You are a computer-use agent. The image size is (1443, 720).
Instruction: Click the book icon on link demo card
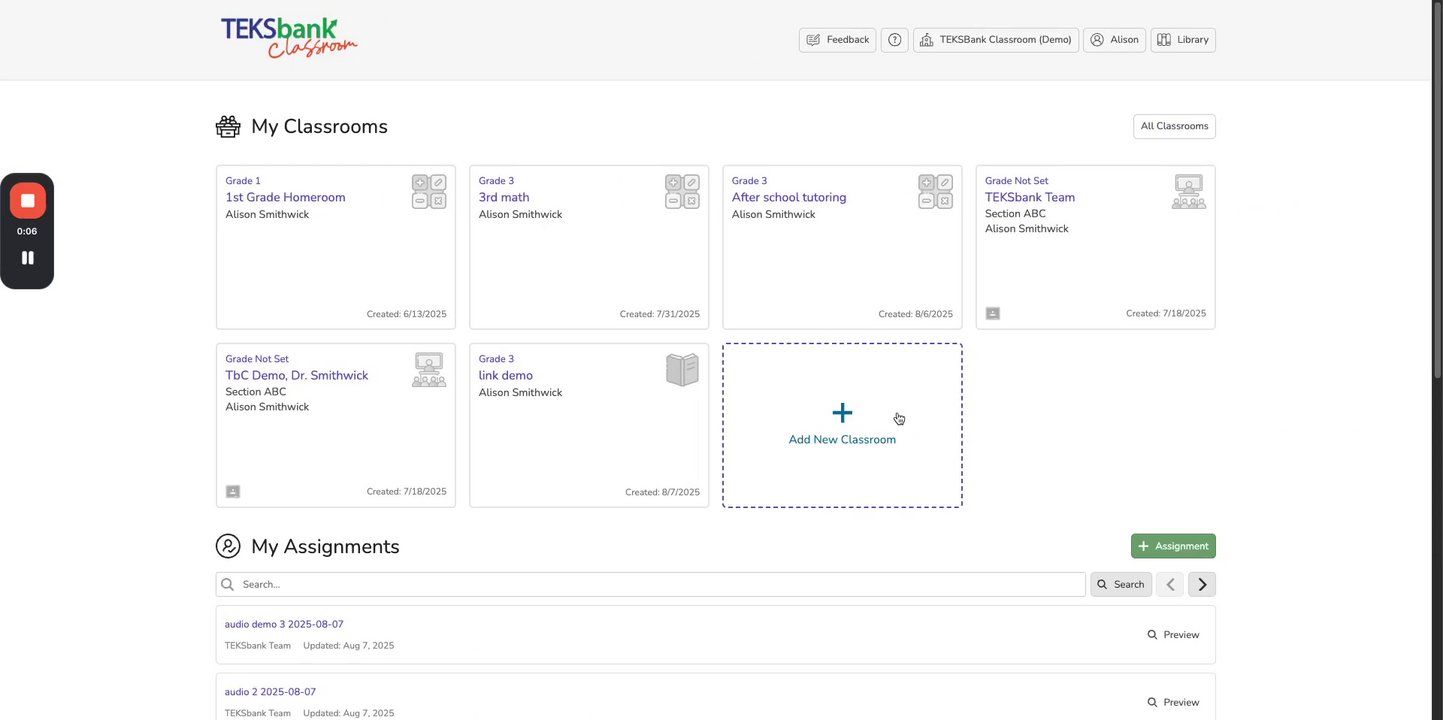point(682,370)
